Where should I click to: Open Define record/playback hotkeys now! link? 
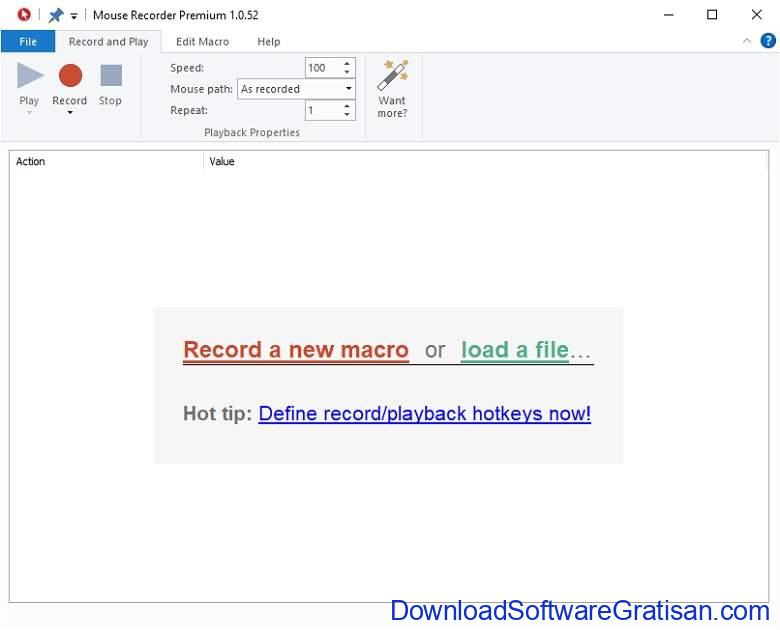pos(425,414)
